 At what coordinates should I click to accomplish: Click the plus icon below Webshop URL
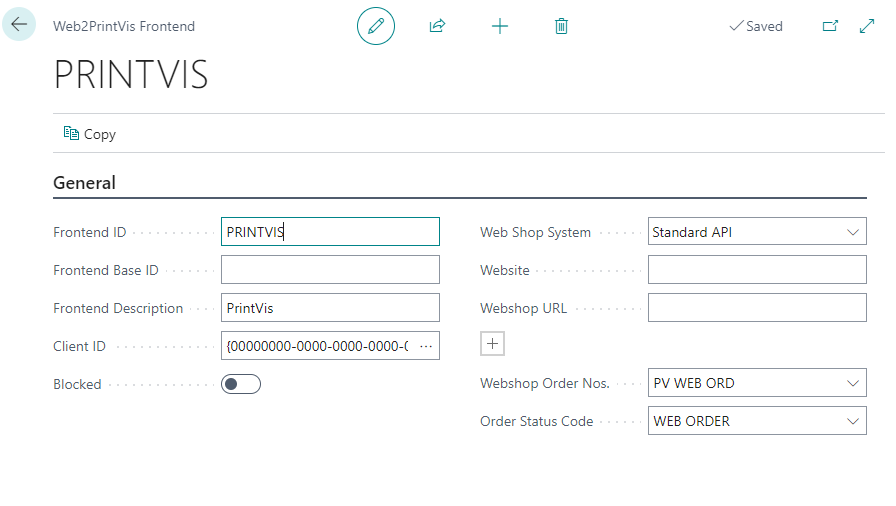coord(492,344)
